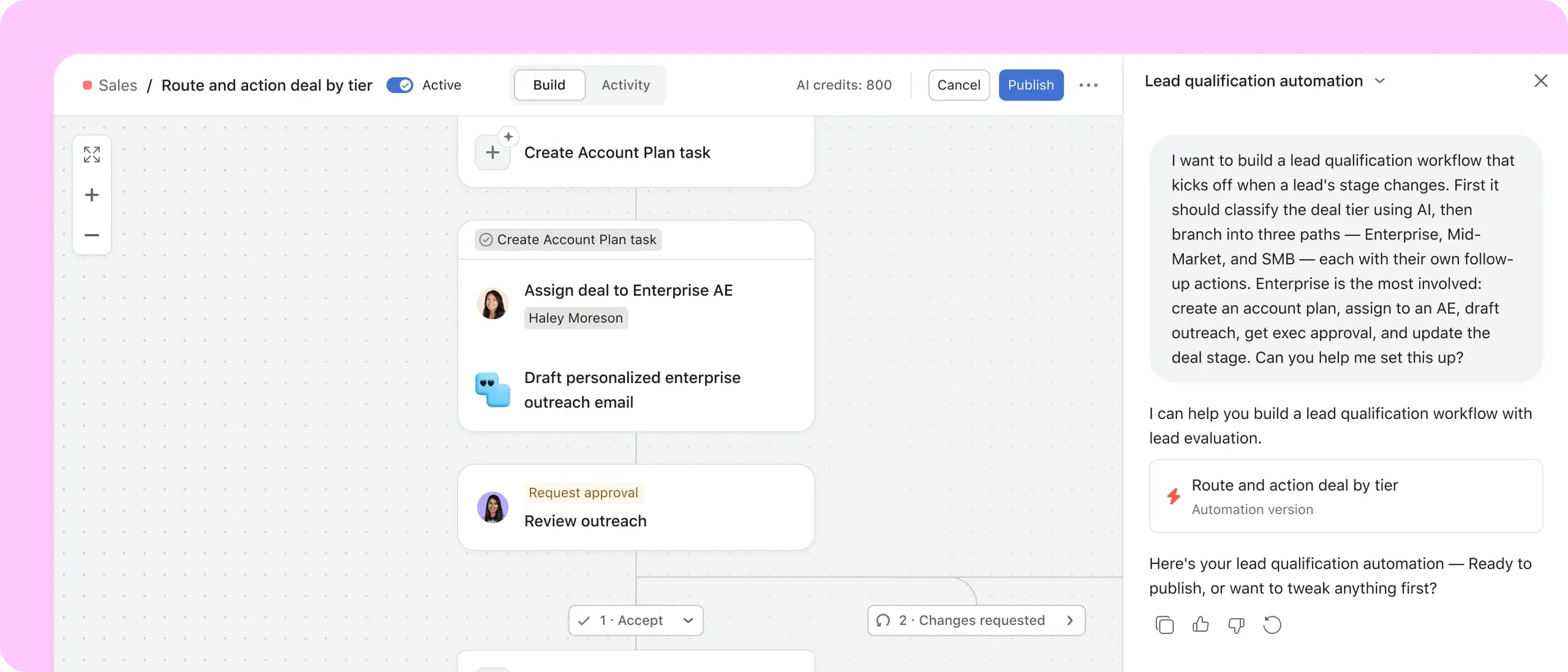Viewport: 1568px width, 672px height.
Task: Publish the automation
Action: pyautogui.click(x=1031, y=85)
